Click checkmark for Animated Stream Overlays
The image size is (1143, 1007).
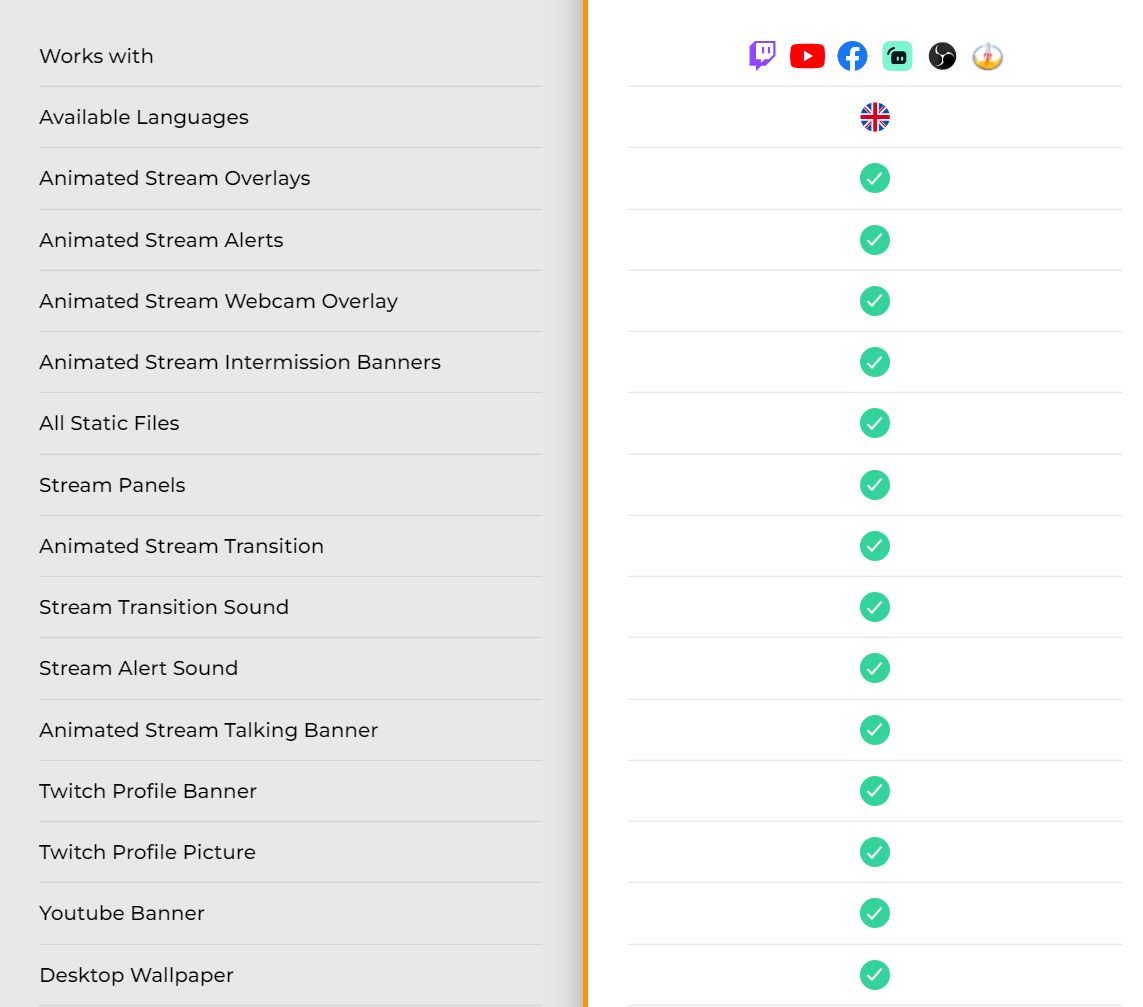[874, 178]
